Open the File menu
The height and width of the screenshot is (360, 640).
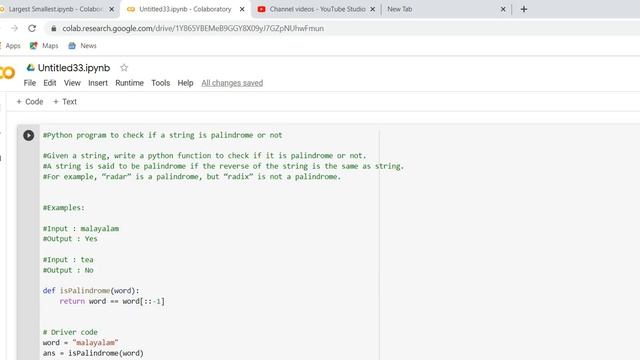[x=30, y=83]
